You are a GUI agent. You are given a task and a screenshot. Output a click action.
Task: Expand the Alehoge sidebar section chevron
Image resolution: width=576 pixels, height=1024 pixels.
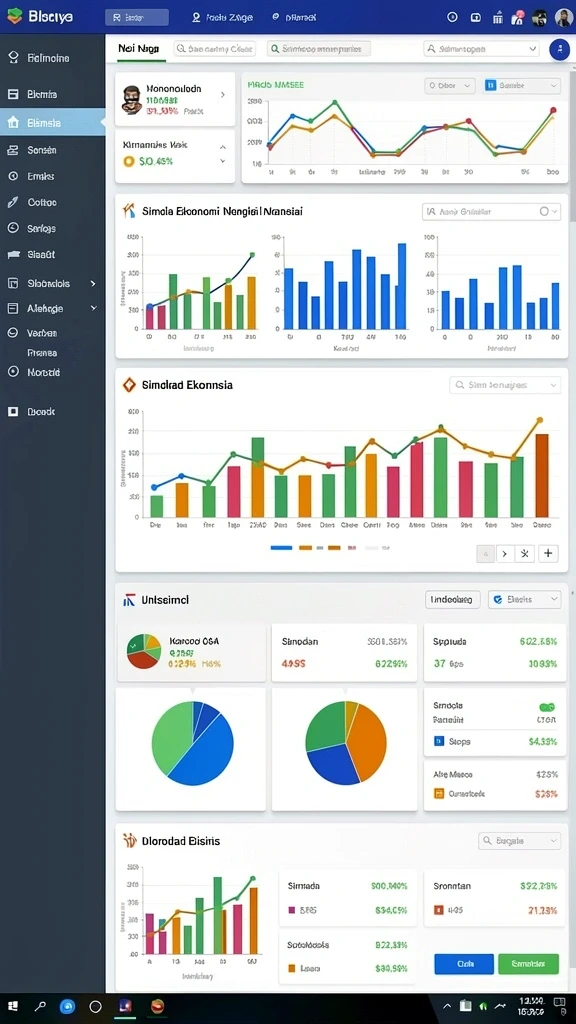93,308
